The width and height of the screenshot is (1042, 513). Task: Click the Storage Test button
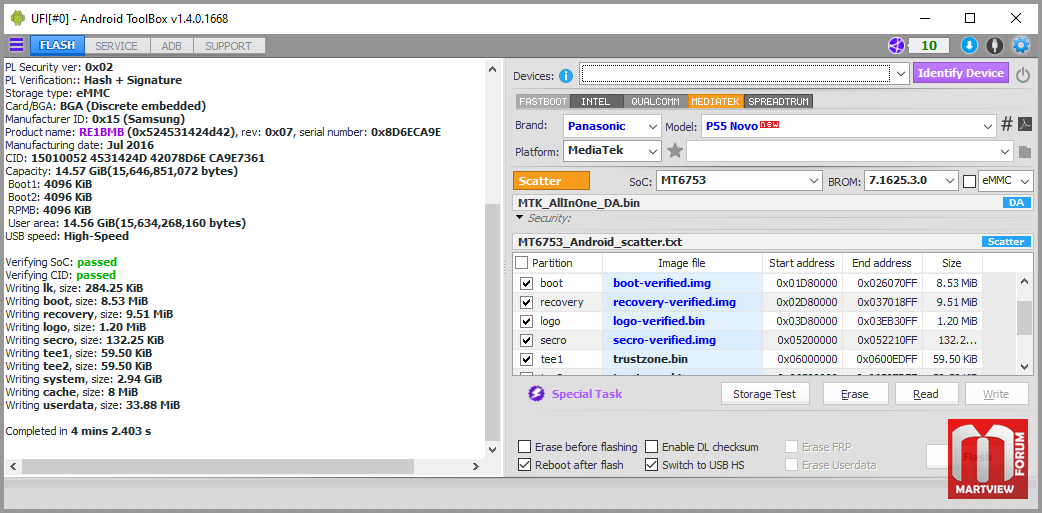(764, 393)
